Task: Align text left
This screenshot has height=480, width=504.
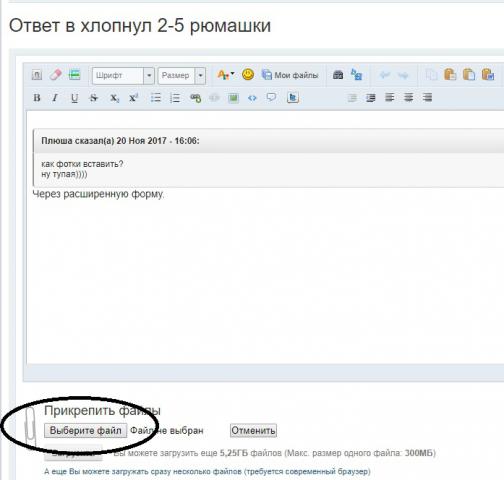Action: pyautogui.click(x=389, y=97)
